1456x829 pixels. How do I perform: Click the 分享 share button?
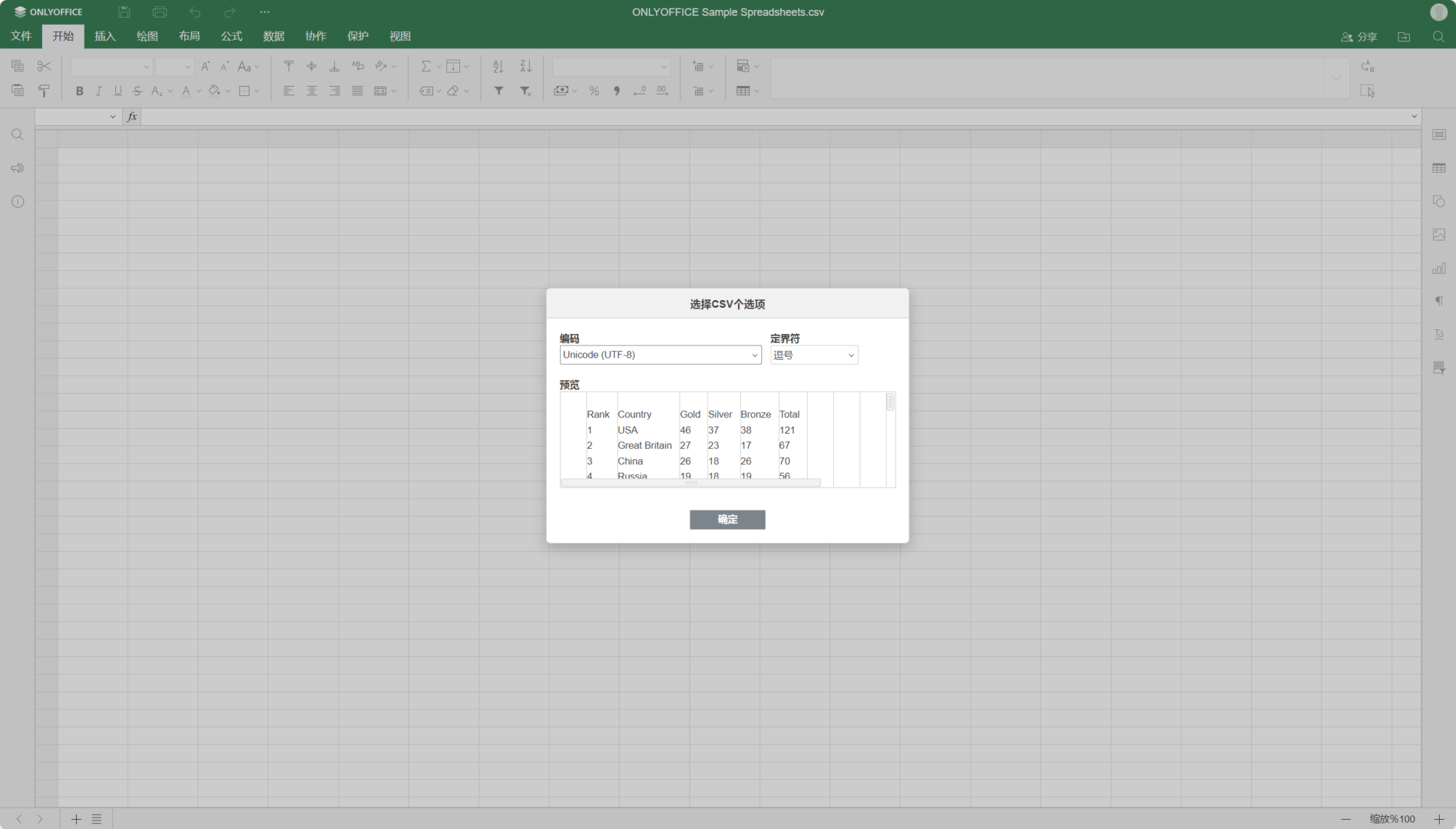click(x=1359, y=37)
